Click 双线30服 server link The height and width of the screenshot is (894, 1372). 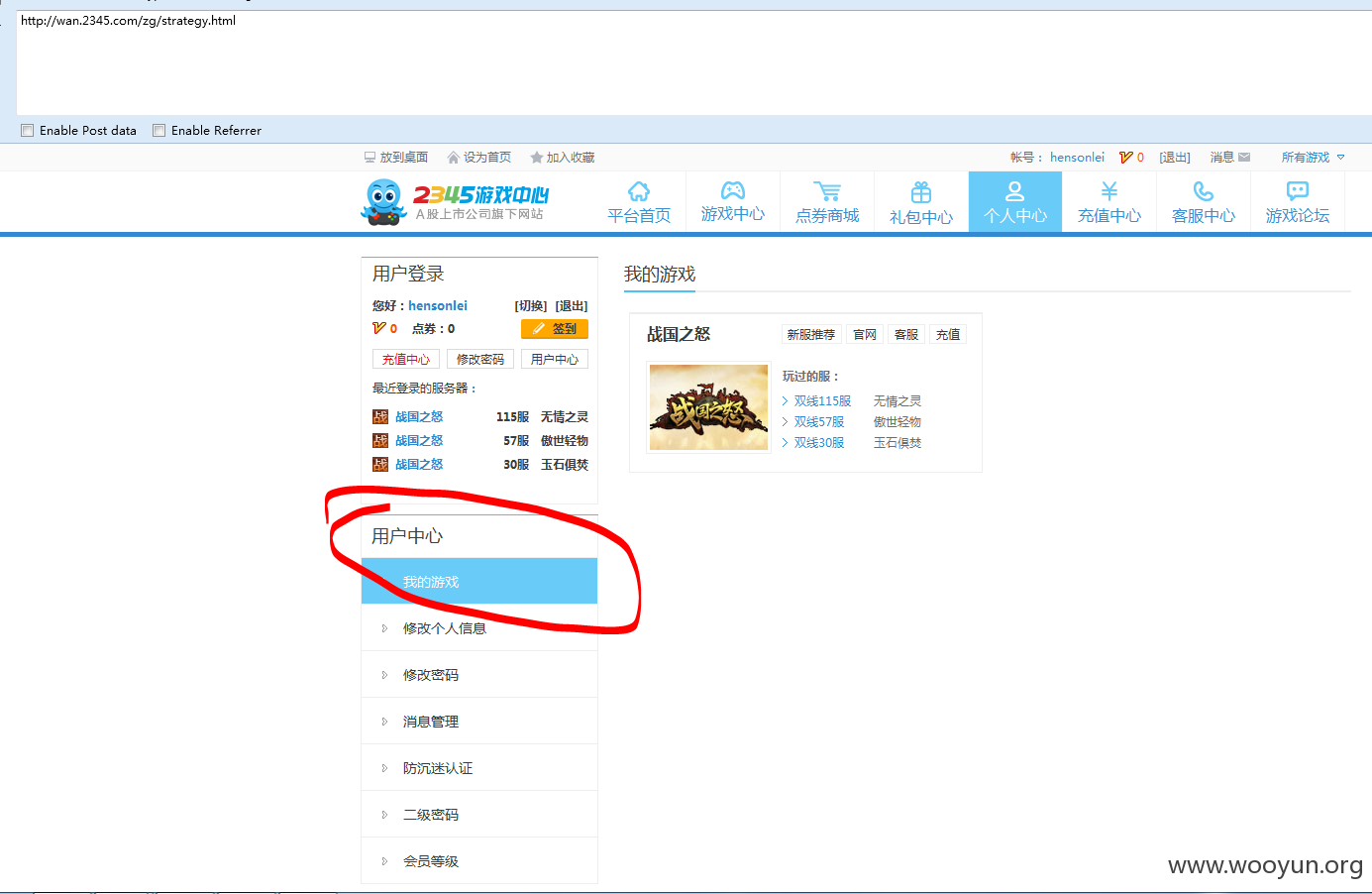point(819,443)
